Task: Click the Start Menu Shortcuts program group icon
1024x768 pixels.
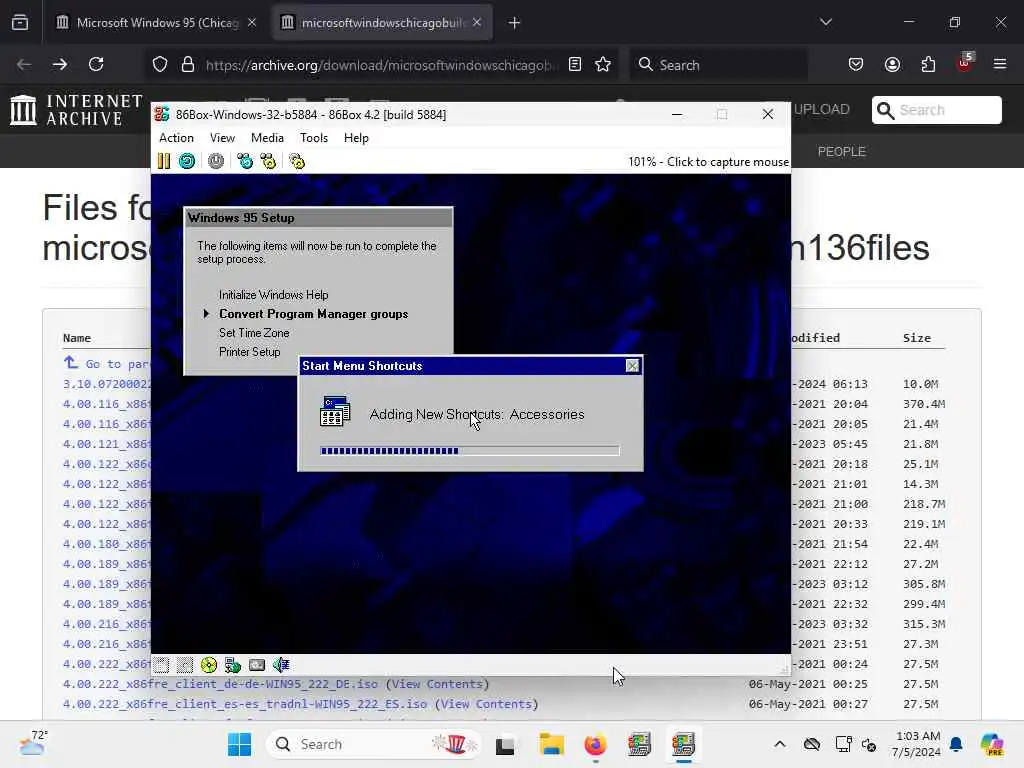Action: coord(335,412)
